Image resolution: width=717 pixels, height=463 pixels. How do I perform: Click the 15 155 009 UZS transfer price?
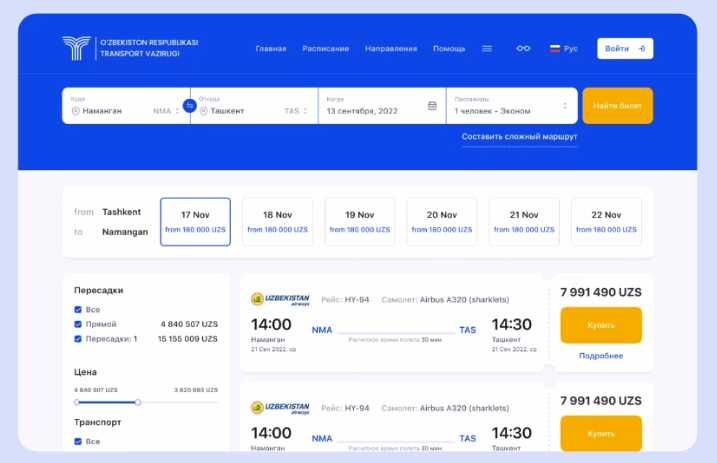[x=187, y=339]
